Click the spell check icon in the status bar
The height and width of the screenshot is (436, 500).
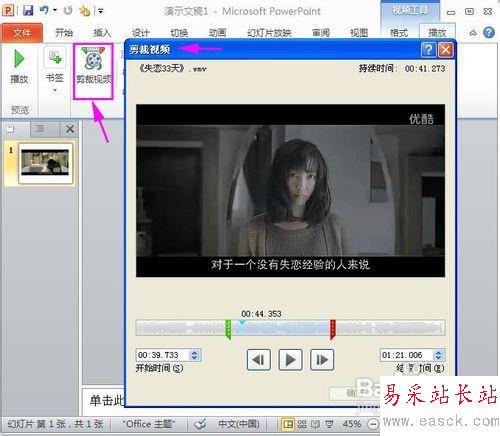(200, 424)
